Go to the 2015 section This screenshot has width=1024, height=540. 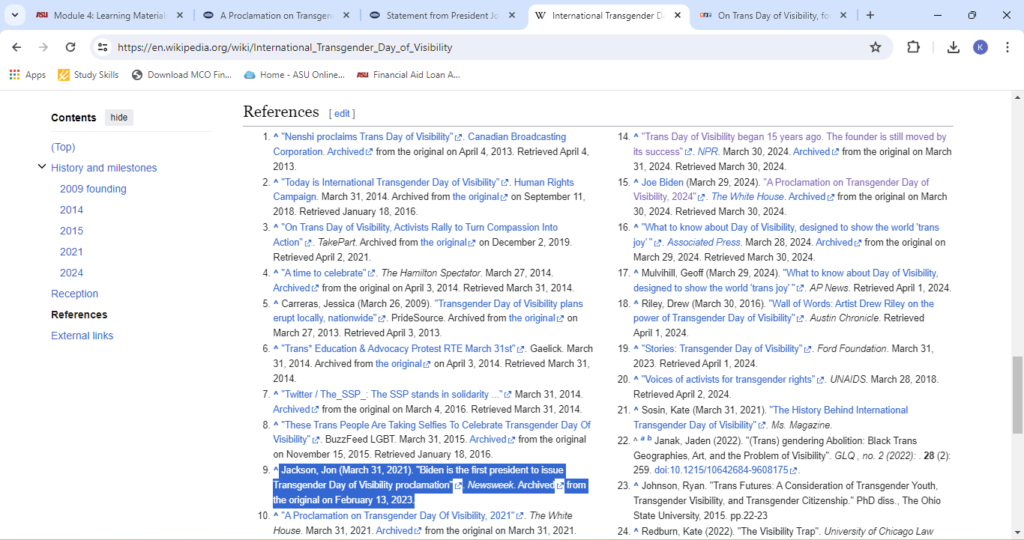coord(71,230)
